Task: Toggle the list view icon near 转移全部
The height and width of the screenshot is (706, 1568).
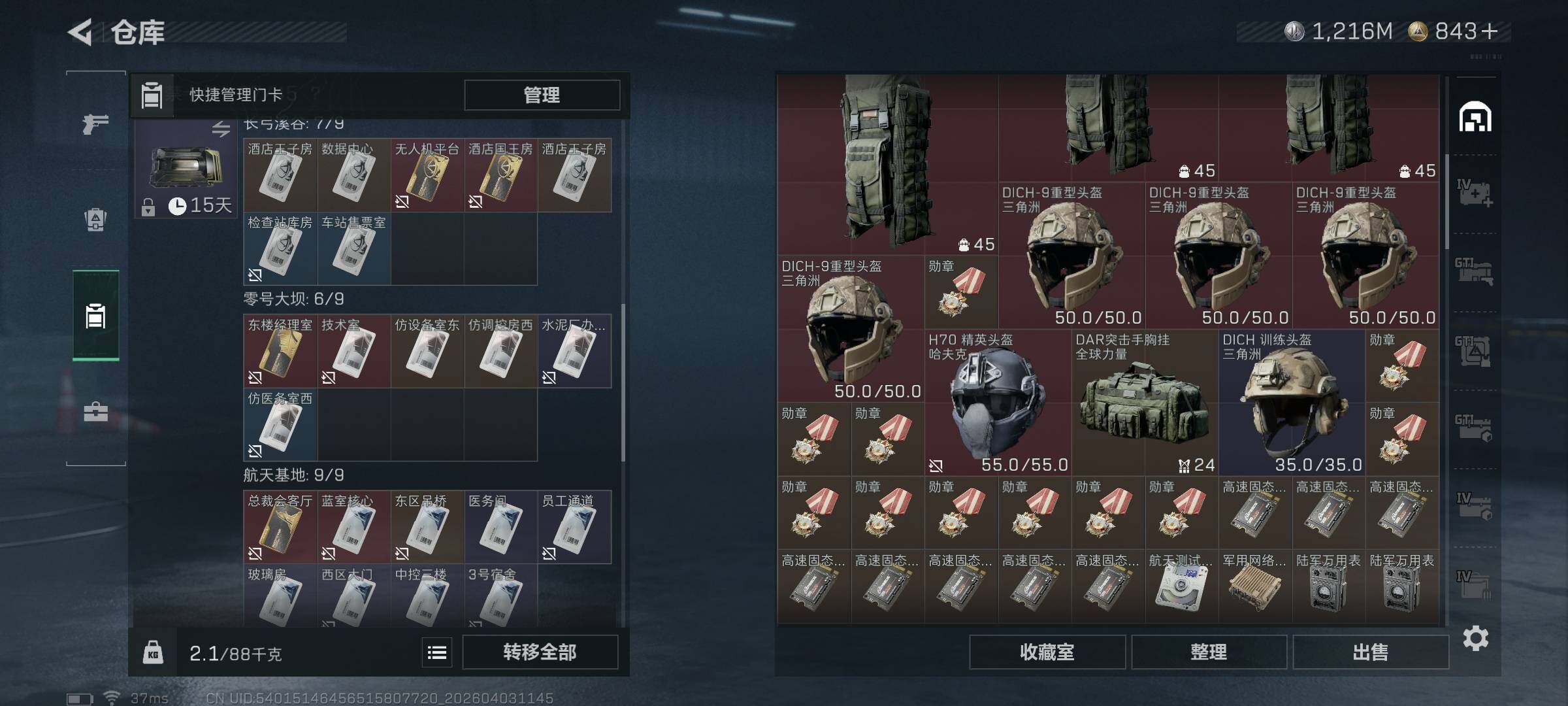Action: (436, 652)
